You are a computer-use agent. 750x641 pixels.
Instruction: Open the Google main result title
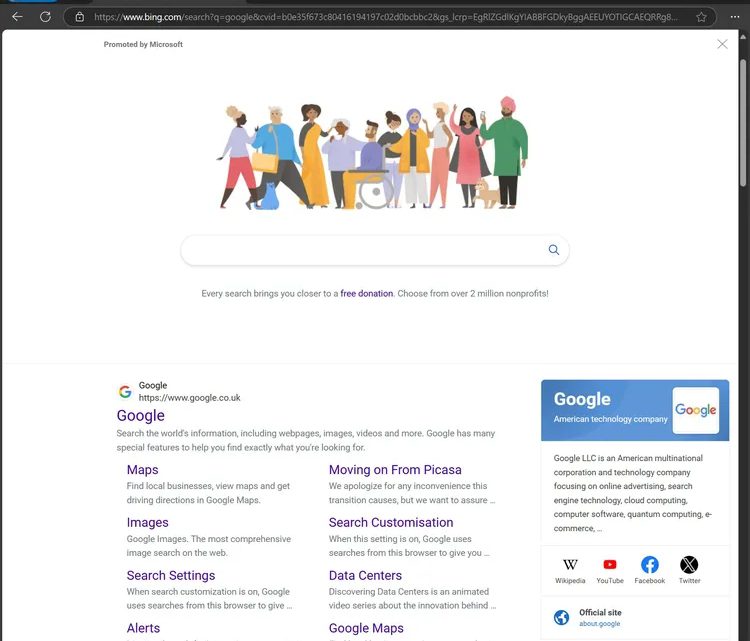coord(141,415)
